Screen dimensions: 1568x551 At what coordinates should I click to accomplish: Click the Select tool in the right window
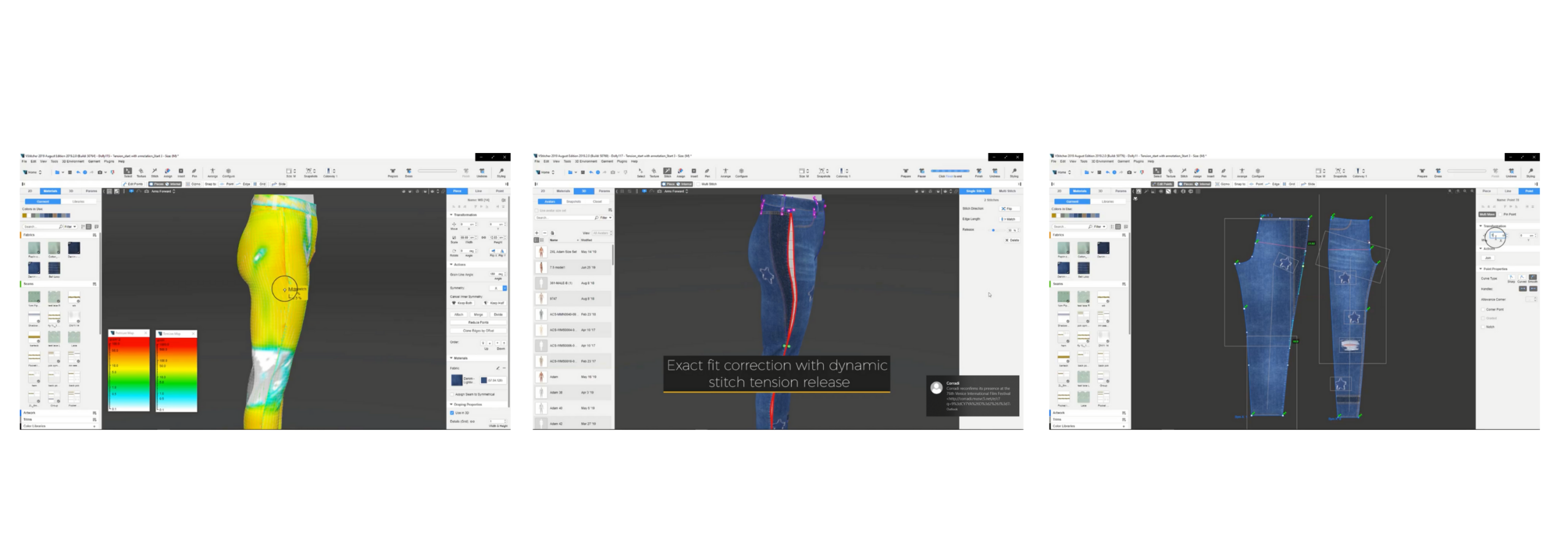(x=1157, y=172)
